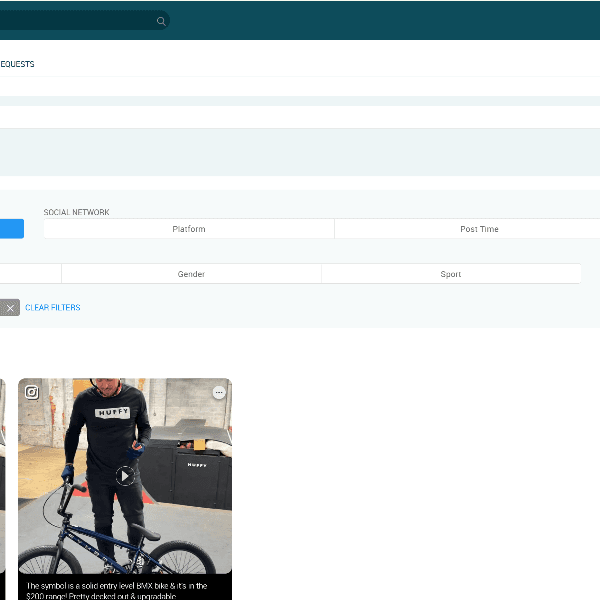Expand the Platform filter dropdown

(188, 229)
